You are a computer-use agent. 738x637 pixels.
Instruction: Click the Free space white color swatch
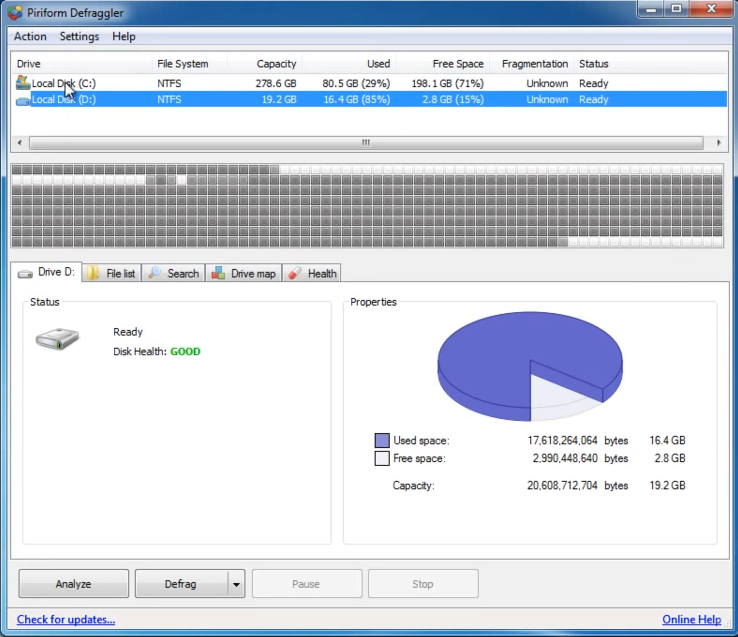(382, 459)
